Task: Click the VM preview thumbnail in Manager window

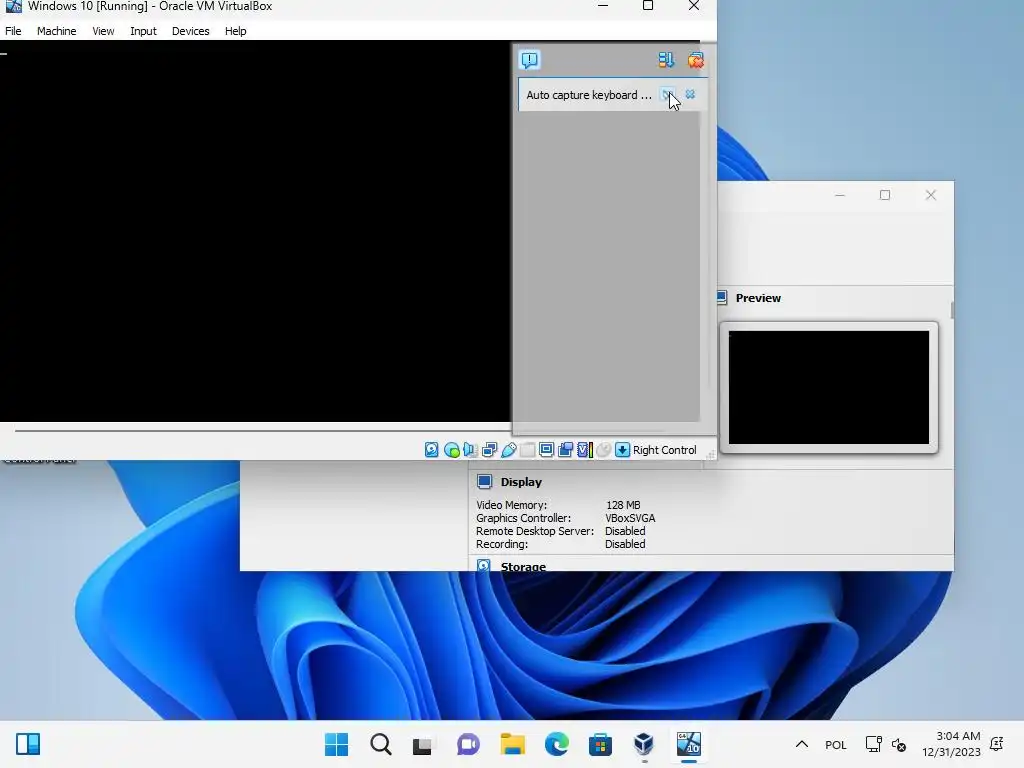Action: (829, 387)
